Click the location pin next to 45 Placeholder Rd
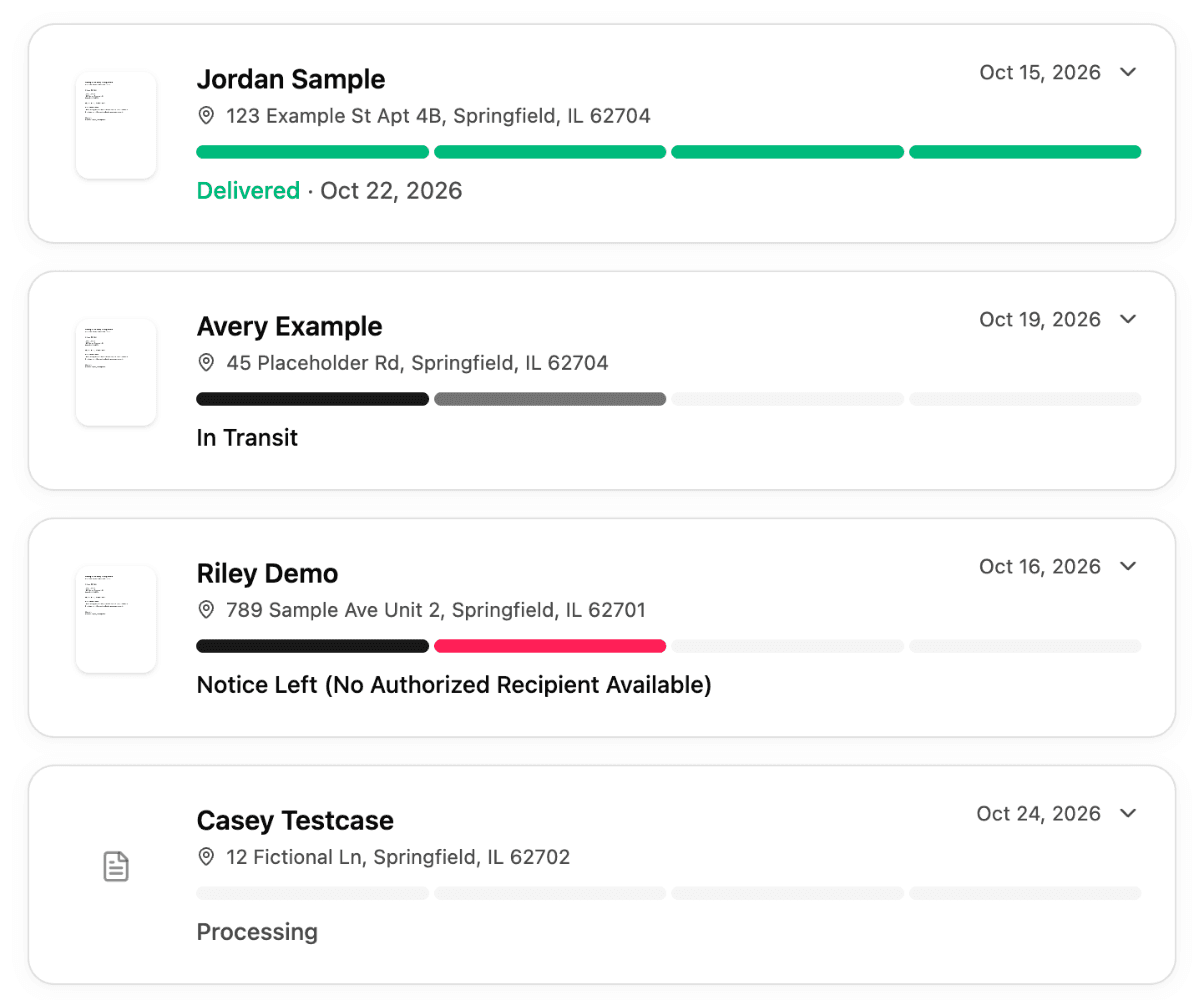This screenshot has height=1000, width=1204. click(206, 363)
